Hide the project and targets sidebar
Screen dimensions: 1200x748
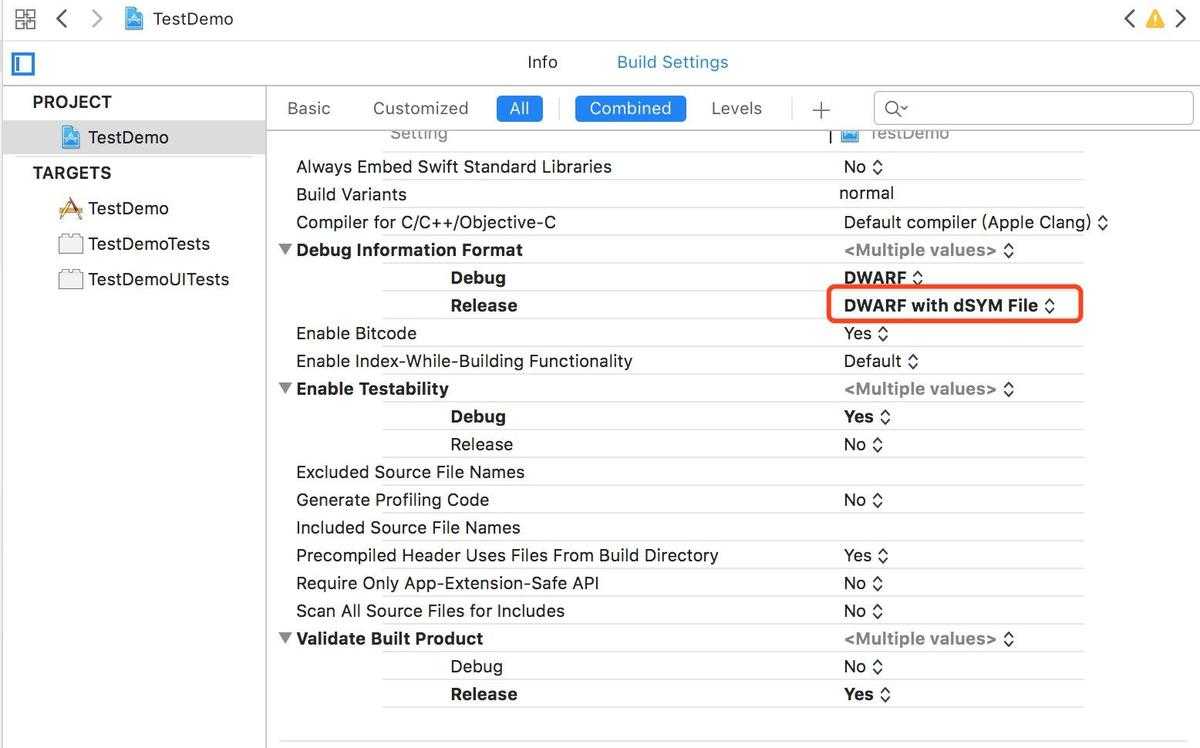[x=23, y=64]
